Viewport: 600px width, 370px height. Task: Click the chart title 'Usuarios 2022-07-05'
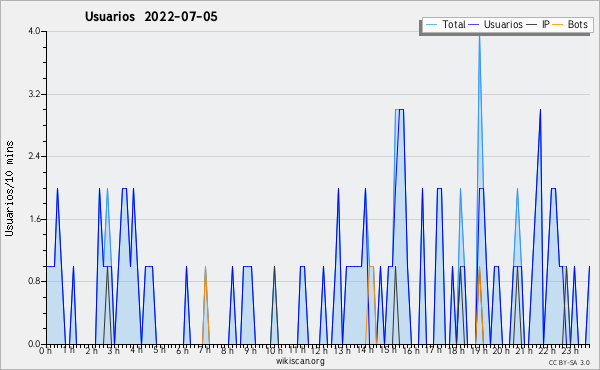coord(151,17)
